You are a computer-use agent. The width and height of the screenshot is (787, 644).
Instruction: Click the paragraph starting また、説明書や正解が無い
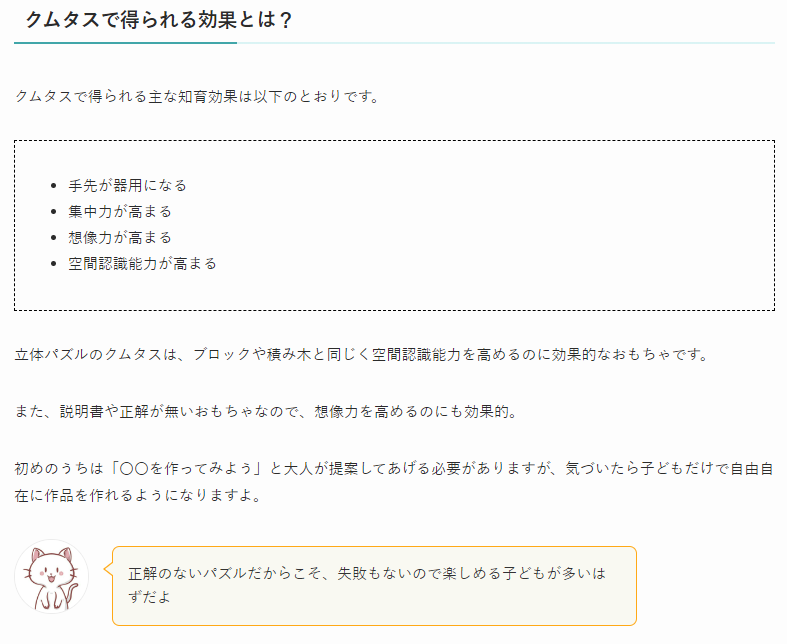point(266,412)
